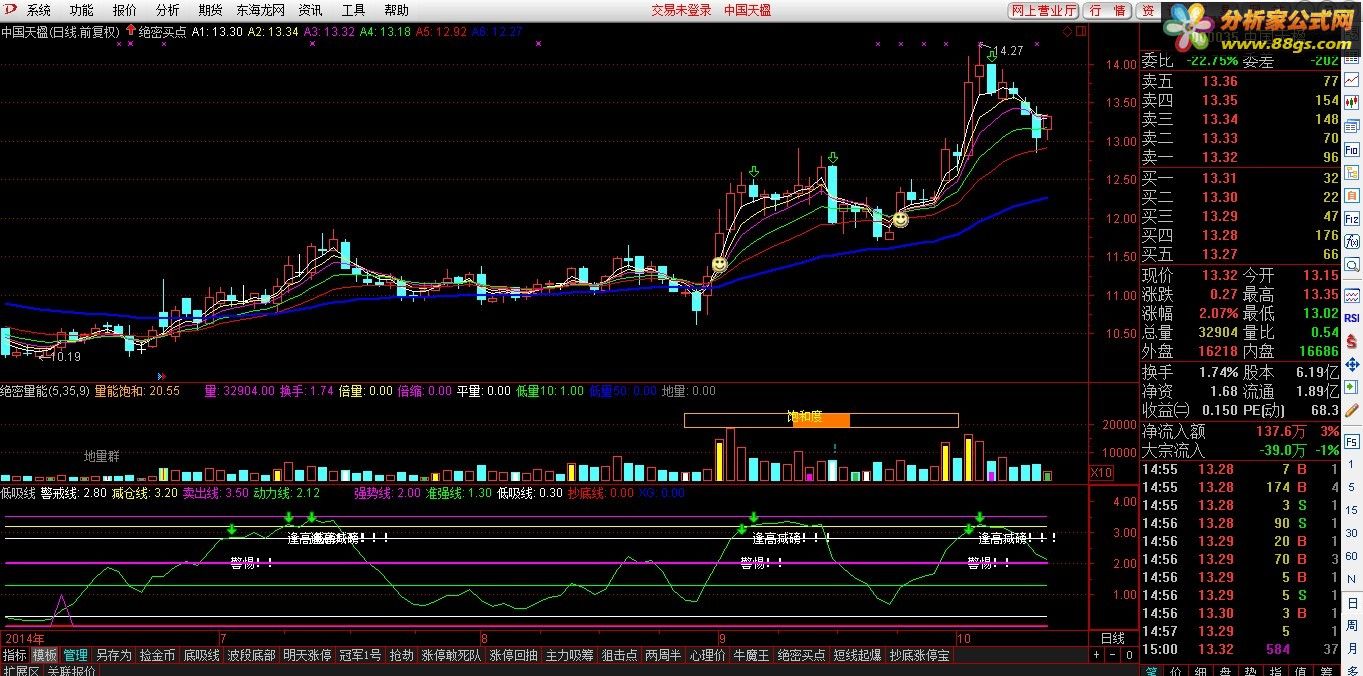Click the up-arrow icon beside 绝密买点
1363x676 pixels.
130,32
